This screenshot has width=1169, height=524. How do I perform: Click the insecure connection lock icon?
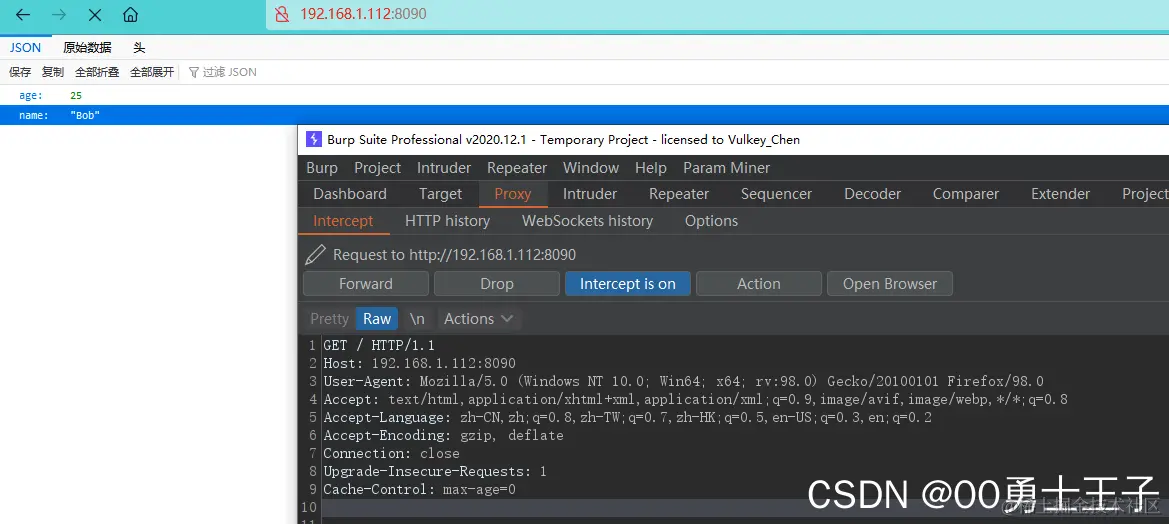282,14
